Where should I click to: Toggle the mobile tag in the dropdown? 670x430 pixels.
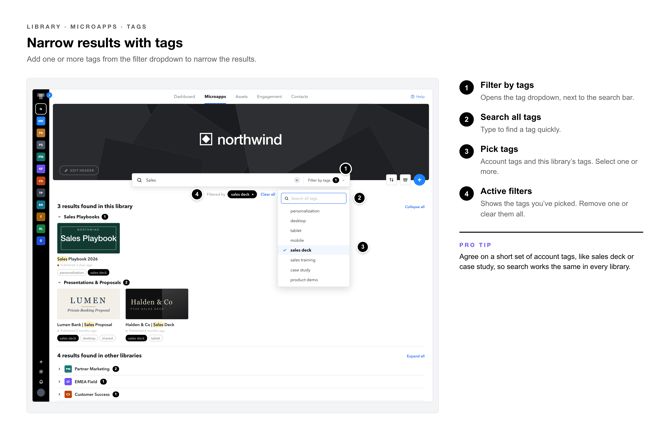pyautogui.click(x=314, y=241)
